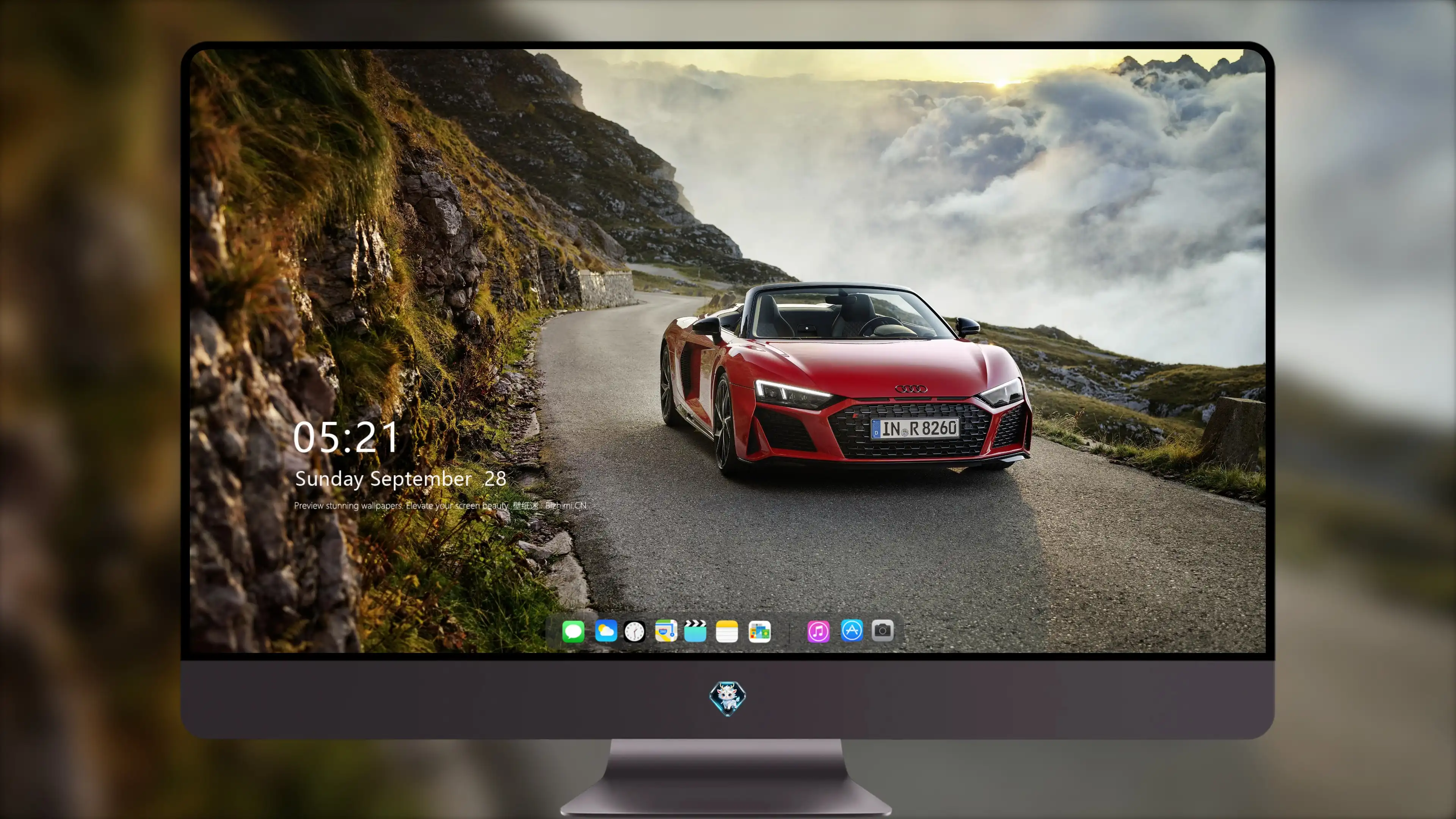Launch the Videos clapperboard app in dock
Image resolution: width=1456 pixels, height=819 pixels.
click(x=695, y=631)
